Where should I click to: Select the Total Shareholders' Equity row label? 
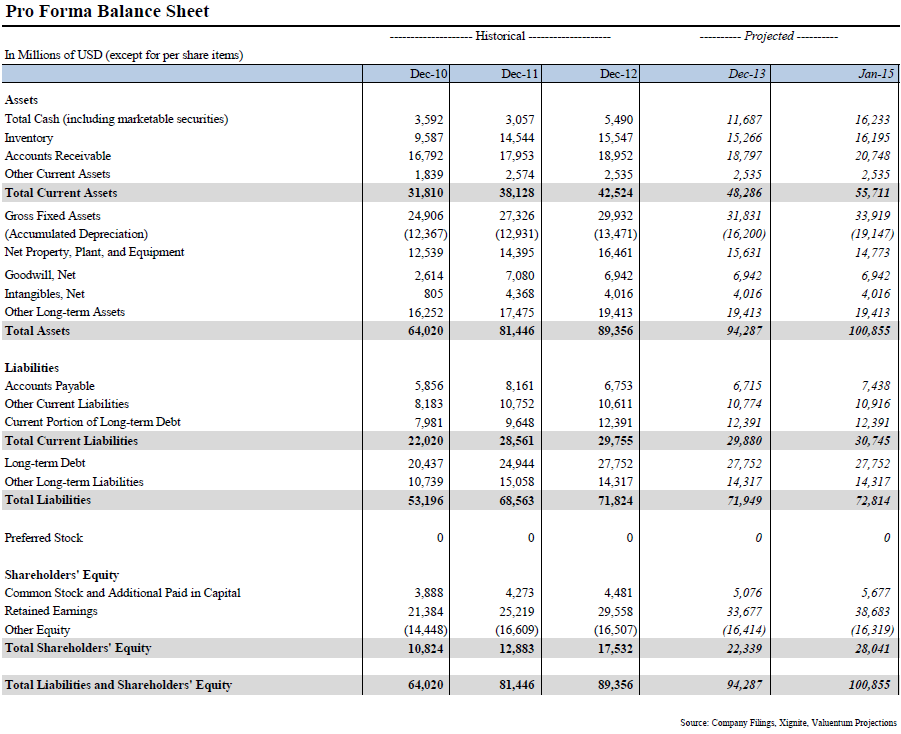[x=76, y=647]
